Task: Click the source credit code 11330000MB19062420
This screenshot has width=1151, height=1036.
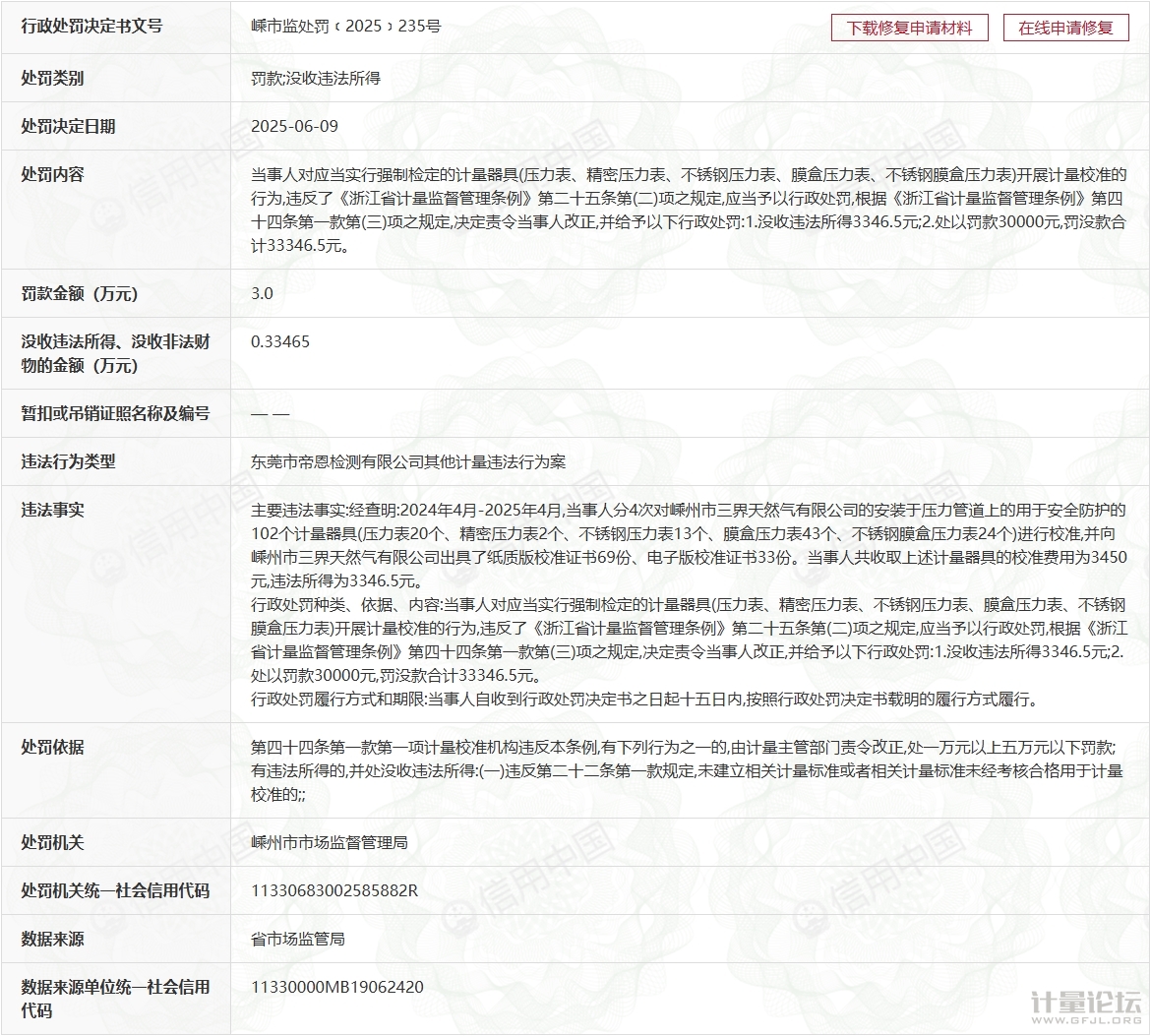Action: tap(337, 987)
